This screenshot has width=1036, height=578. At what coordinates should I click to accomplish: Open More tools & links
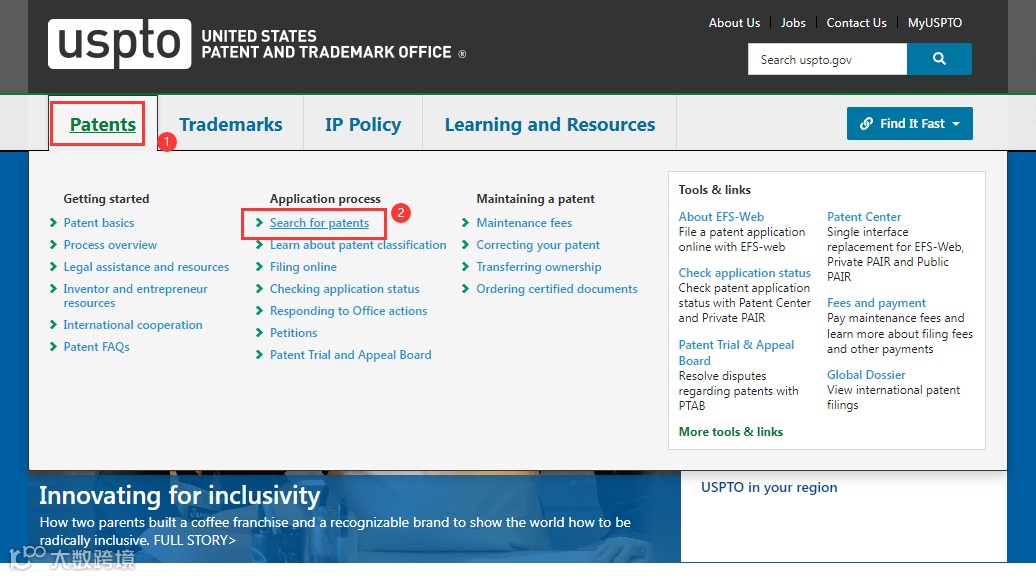pyautogui.click(x=730, y=431)
